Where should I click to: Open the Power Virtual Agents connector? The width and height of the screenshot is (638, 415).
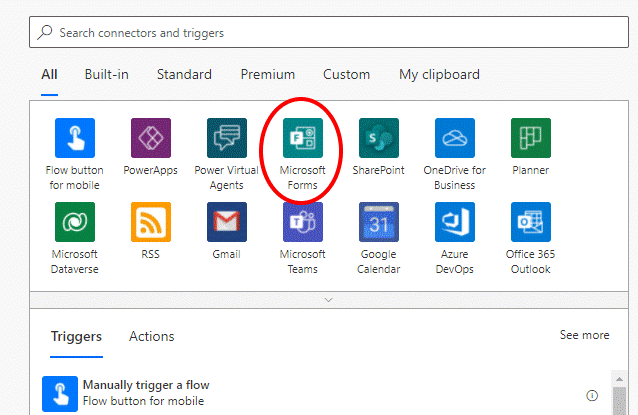[227, 138]
